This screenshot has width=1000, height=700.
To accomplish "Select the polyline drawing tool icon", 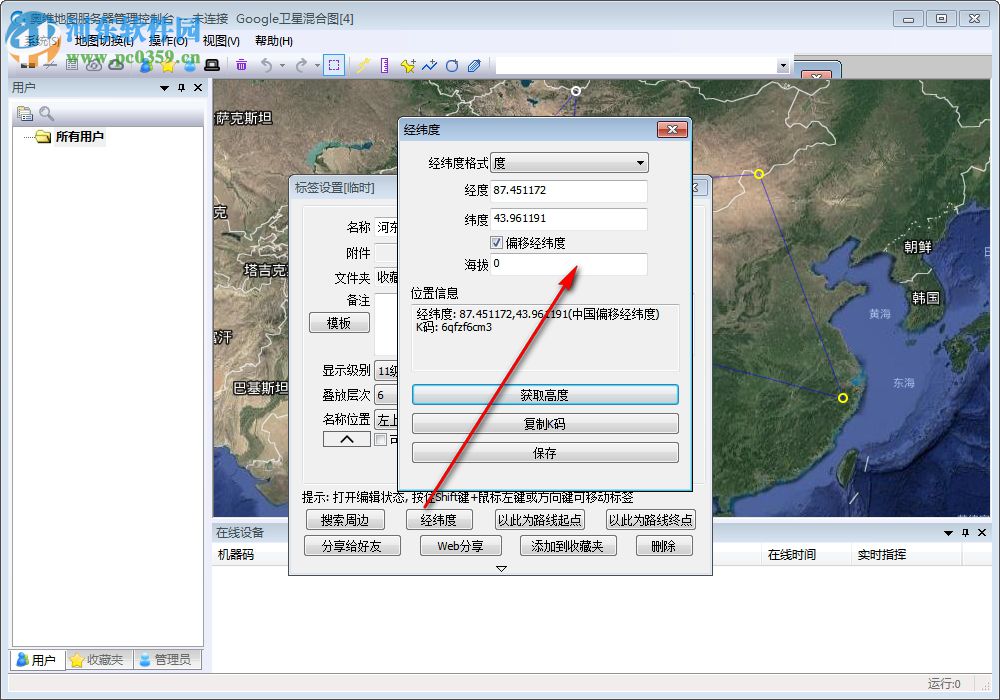I will (432, 64).
